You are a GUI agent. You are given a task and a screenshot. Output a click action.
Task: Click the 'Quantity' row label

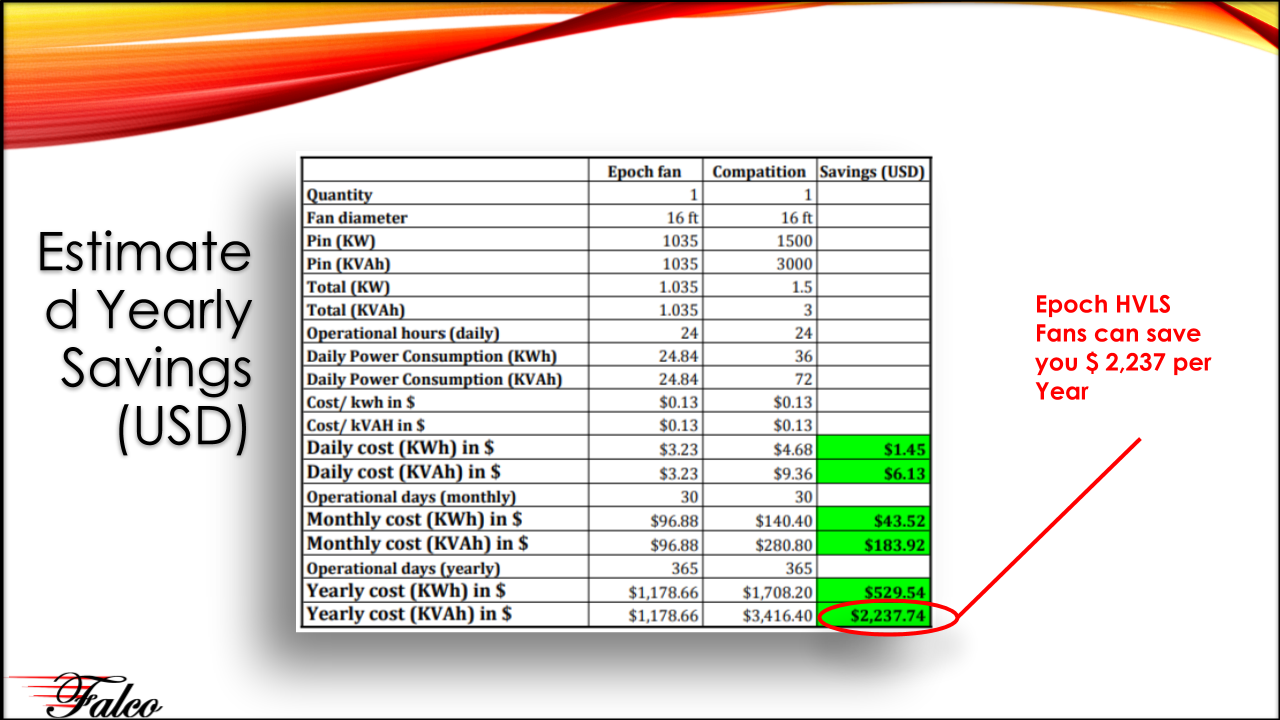pos(339,195)
